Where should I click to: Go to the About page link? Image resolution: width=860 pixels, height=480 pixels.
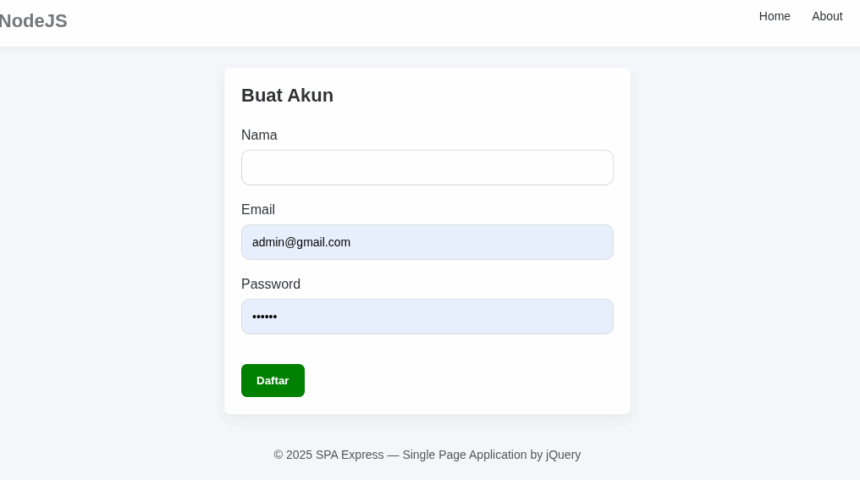point(827,16)
